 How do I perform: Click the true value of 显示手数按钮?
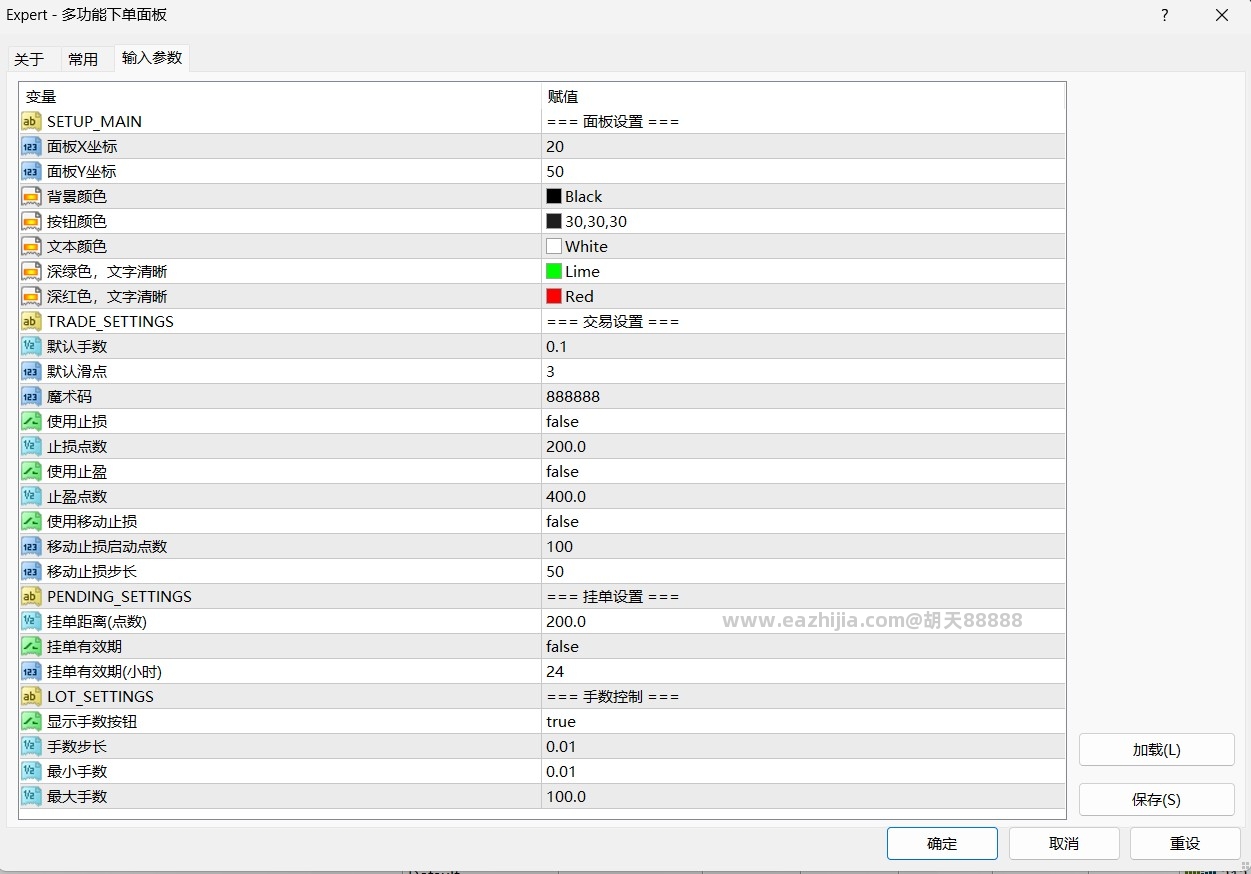561,721
